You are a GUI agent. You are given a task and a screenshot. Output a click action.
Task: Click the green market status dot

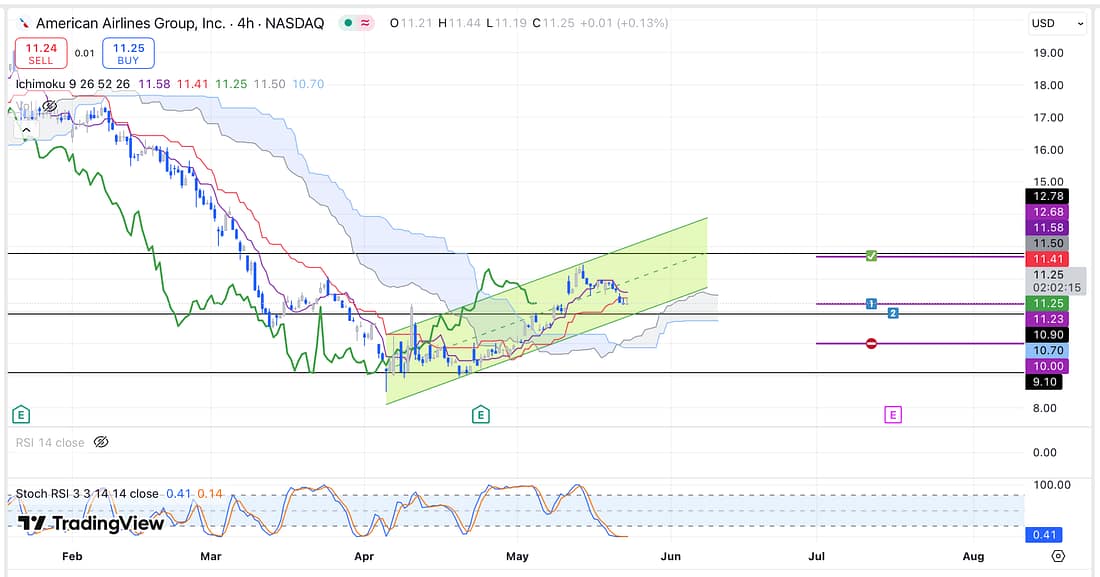(x=346, y=23)
